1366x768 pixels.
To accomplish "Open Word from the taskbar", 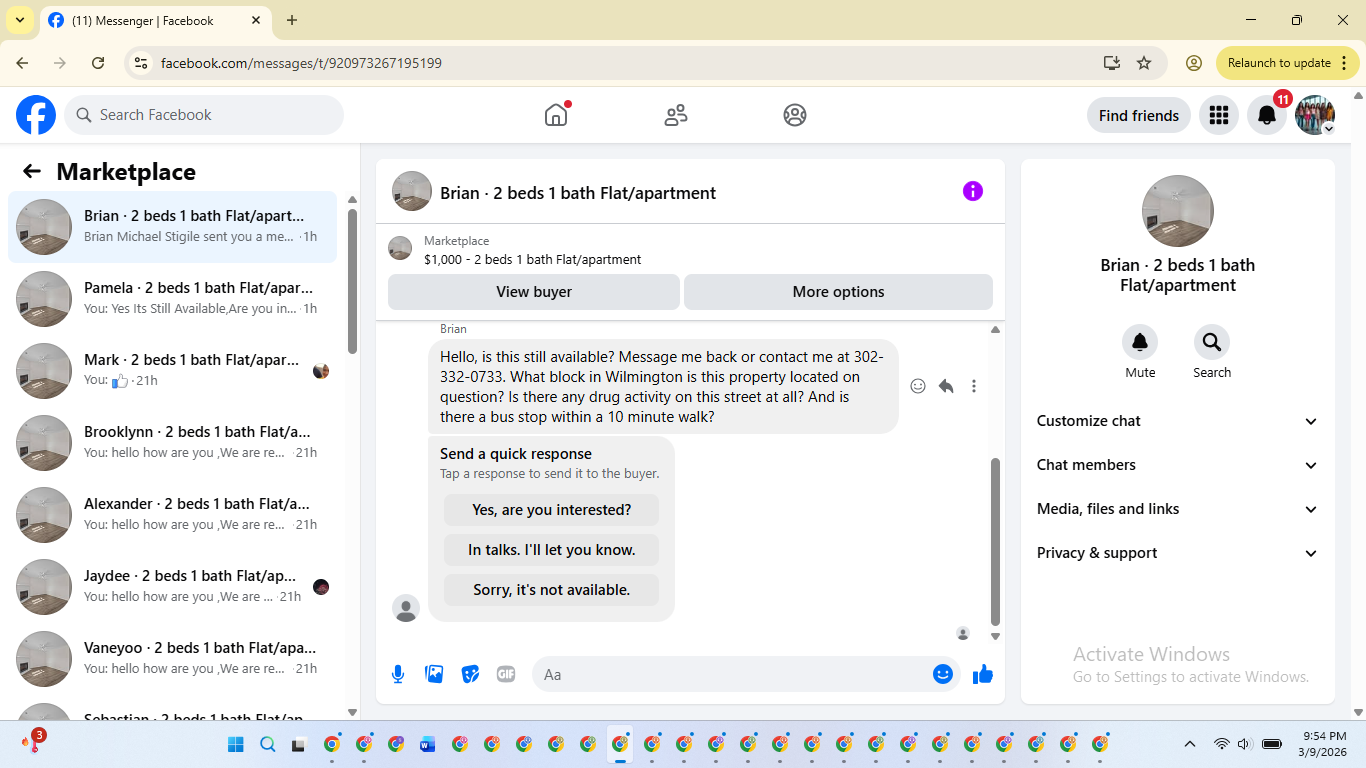I will pyautogui.click(x=428, y=744).
